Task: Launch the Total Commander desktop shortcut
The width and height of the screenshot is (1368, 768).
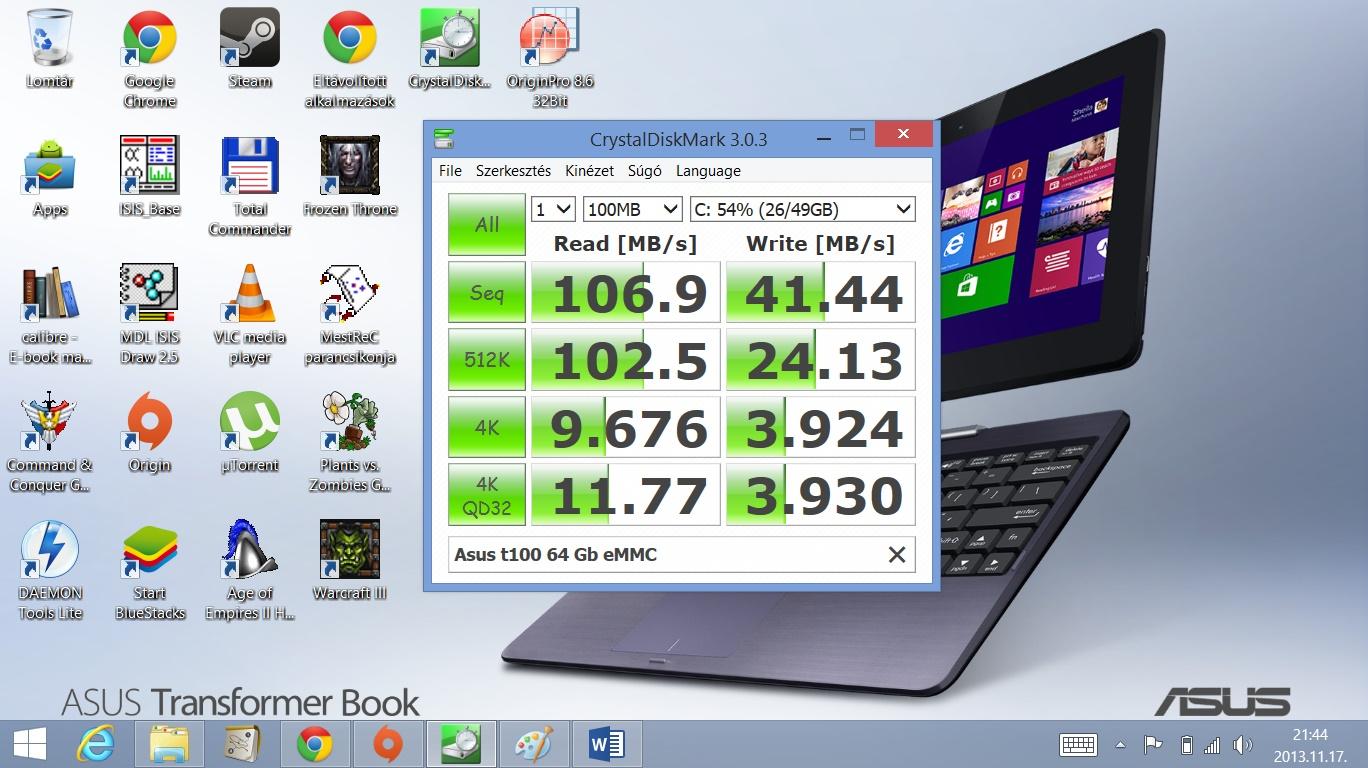Action: coord(250,186)
